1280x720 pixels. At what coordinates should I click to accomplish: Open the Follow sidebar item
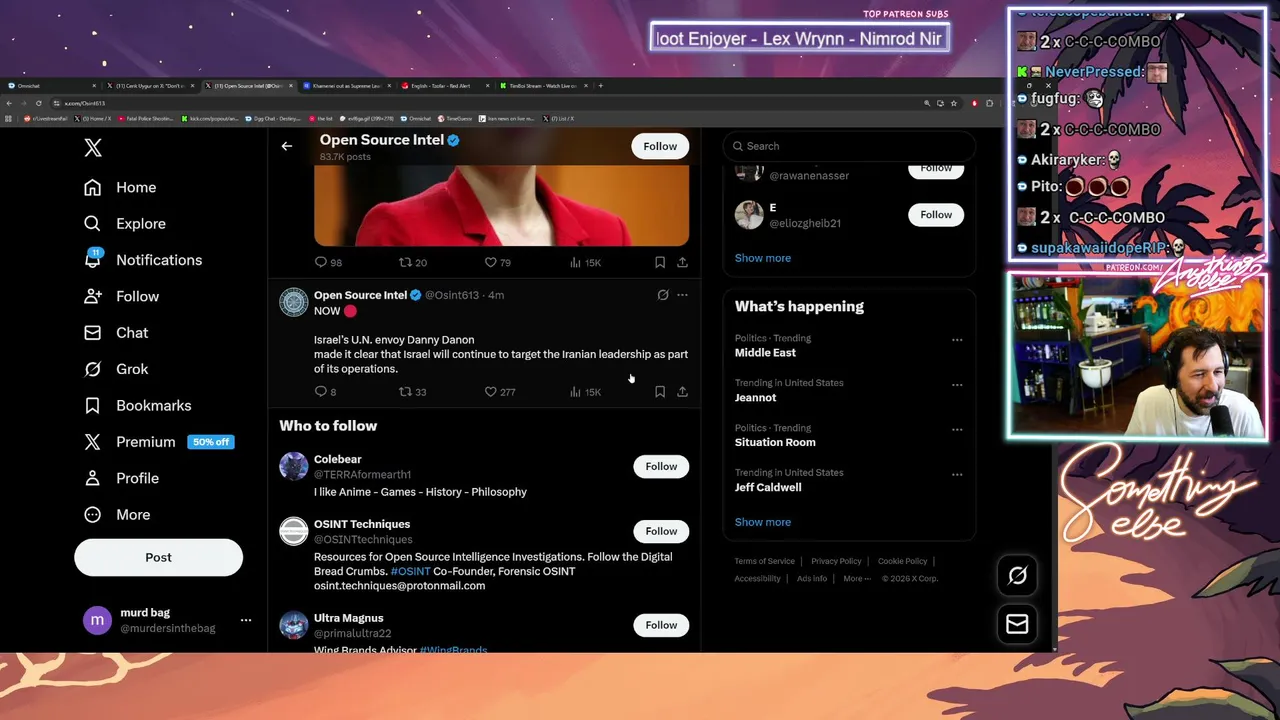121,296
